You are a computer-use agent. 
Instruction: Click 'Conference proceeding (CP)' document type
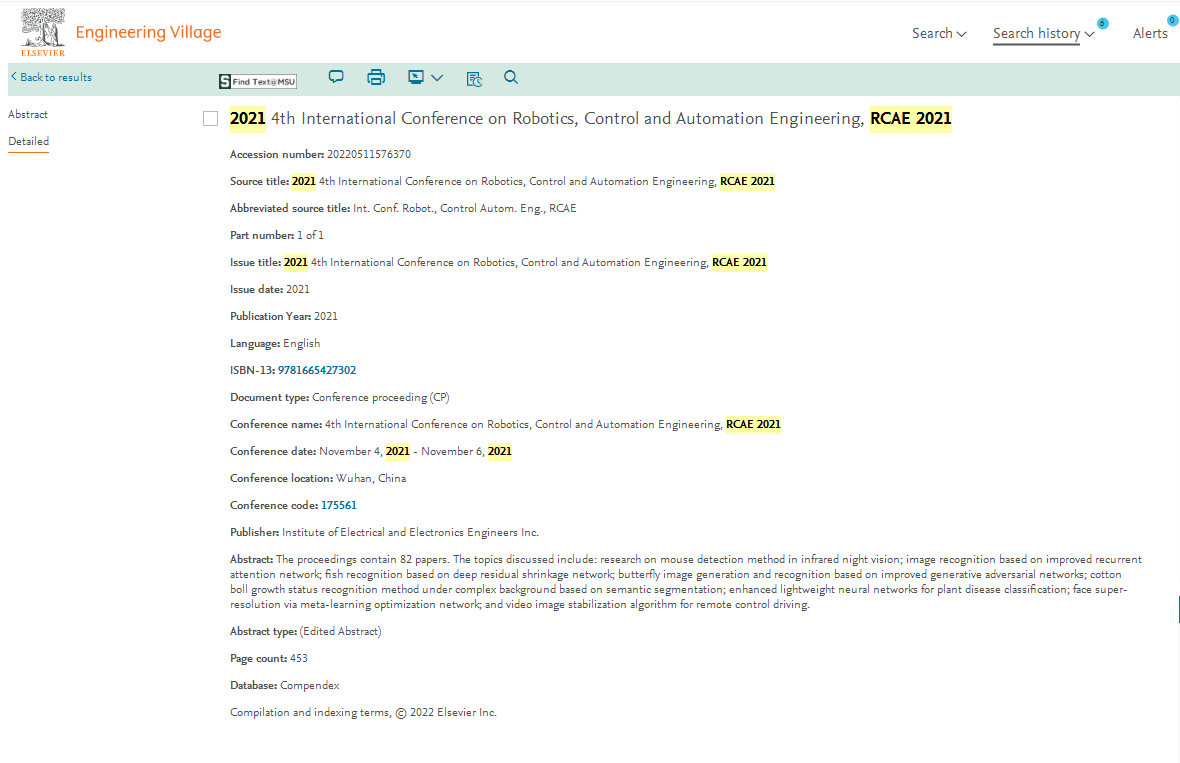(x=381, y=397)
